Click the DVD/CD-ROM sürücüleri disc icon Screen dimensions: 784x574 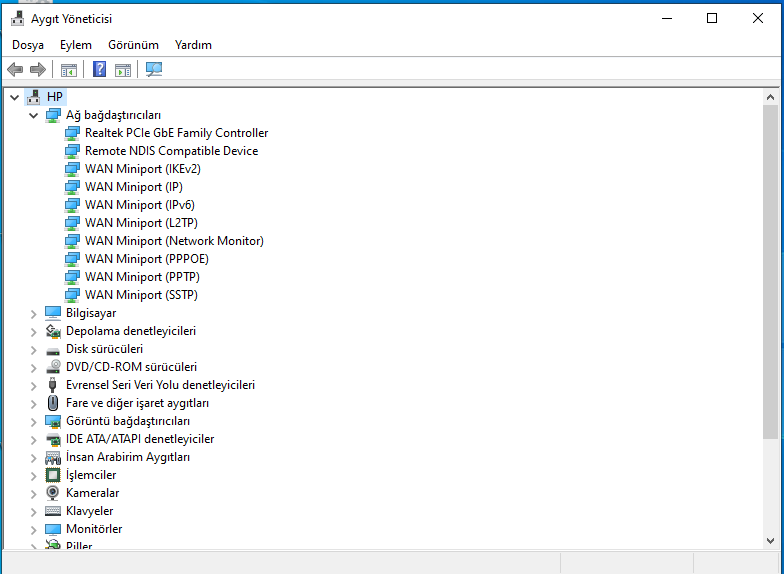coord(53,367)
